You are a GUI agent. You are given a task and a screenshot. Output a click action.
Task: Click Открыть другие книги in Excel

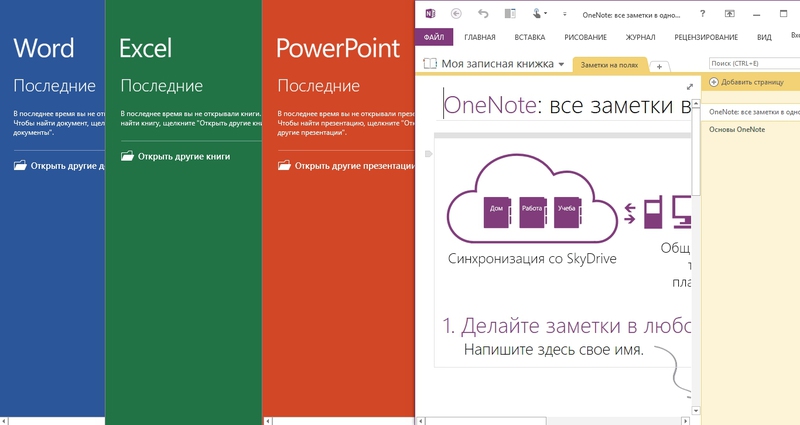coord(184,157)
